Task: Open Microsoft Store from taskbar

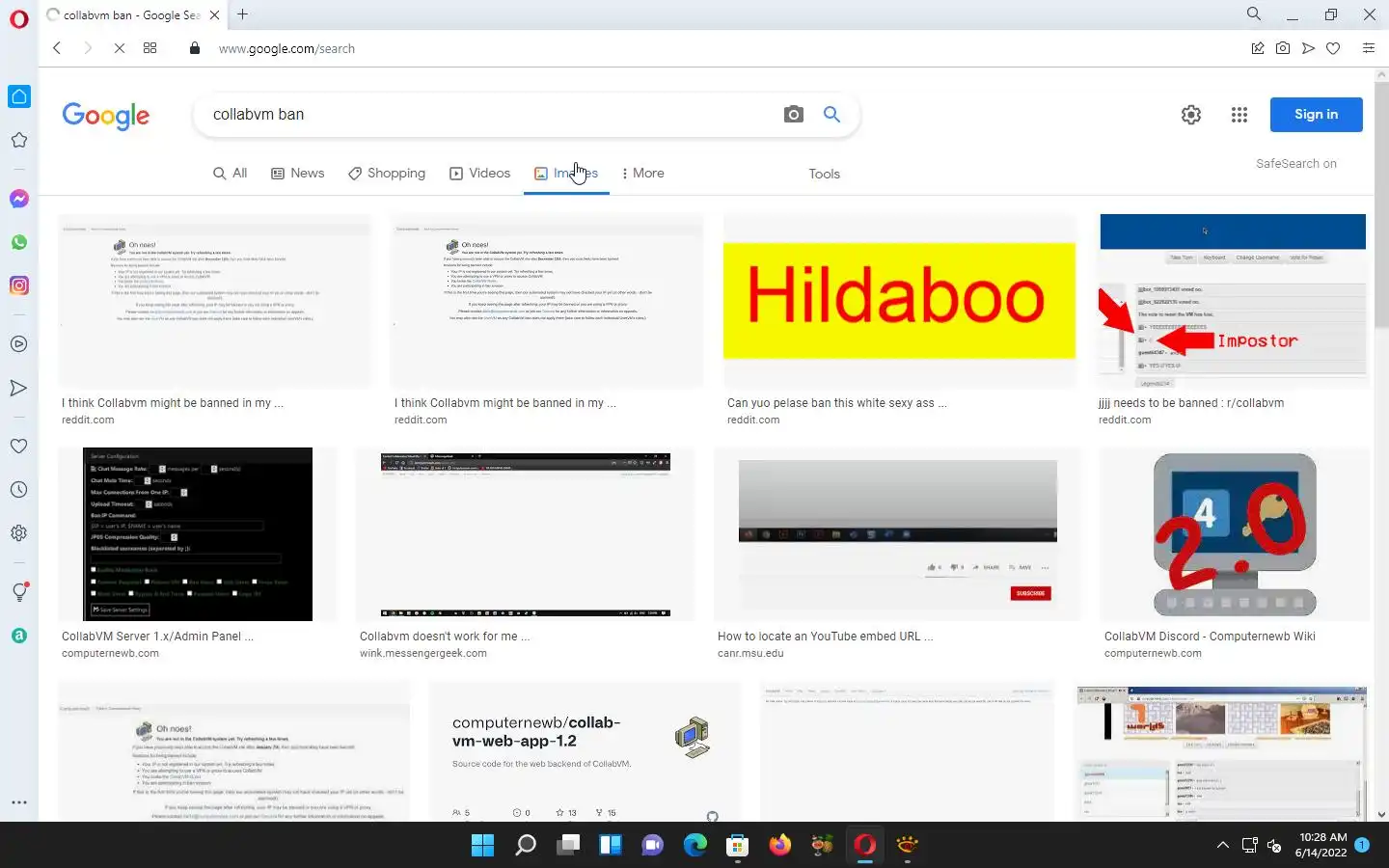Action: pos(738,846)
